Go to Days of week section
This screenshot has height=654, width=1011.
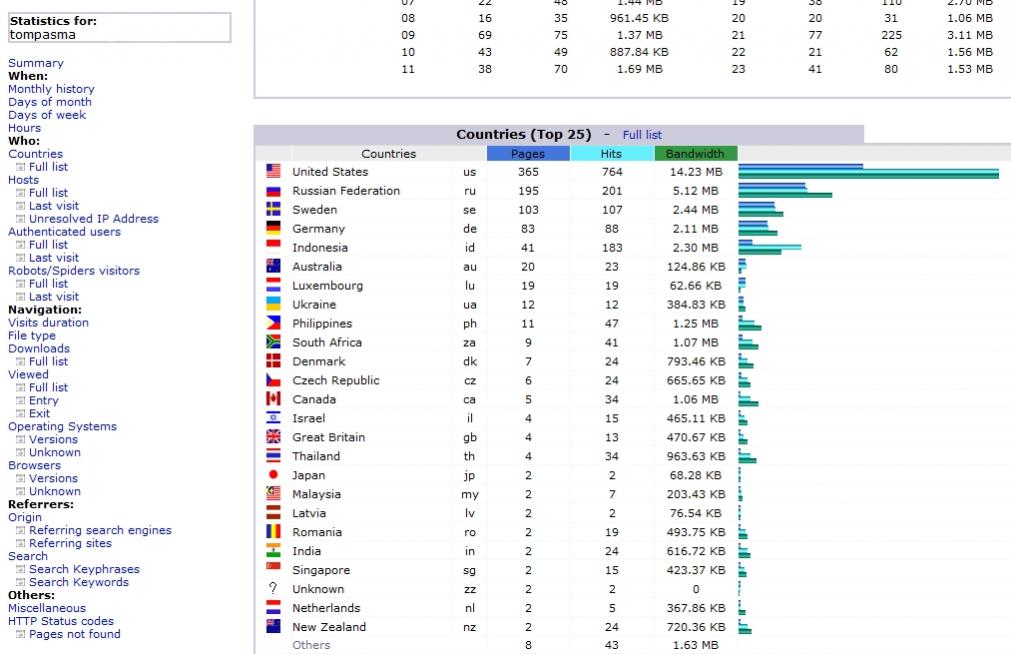pos(47,115)
